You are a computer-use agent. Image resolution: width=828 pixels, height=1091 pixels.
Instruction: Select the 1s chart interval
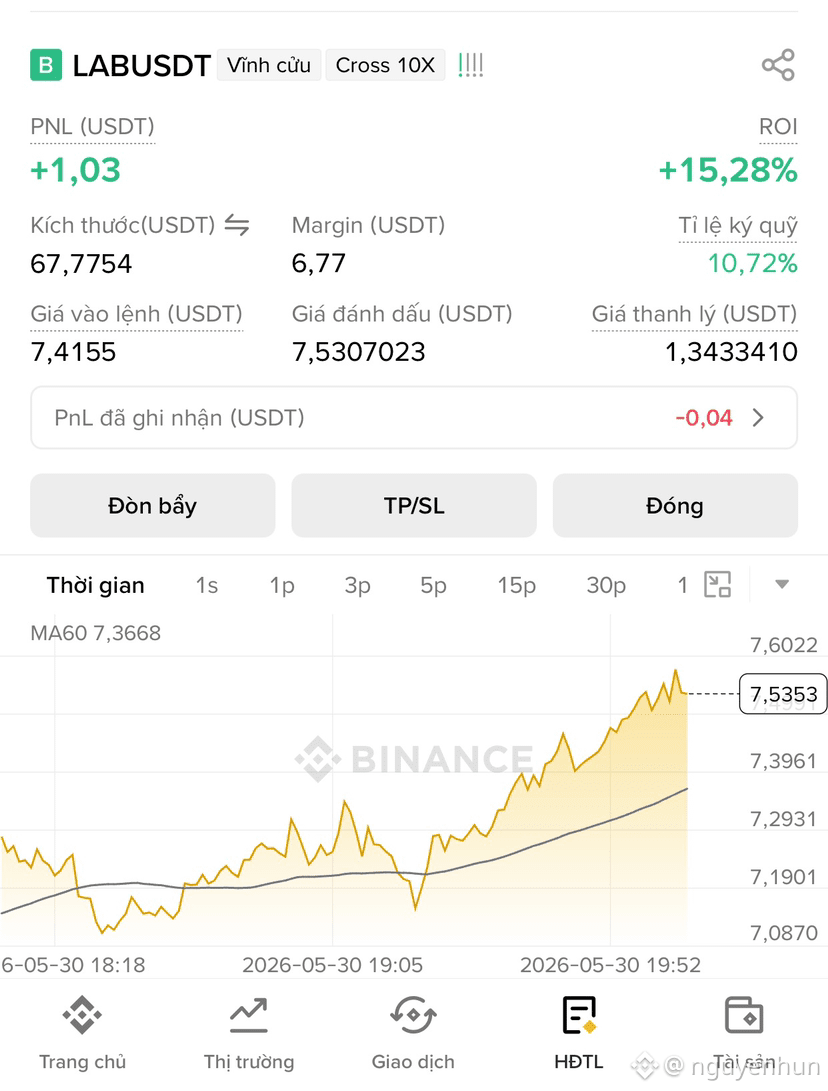(x=207, y=585)
